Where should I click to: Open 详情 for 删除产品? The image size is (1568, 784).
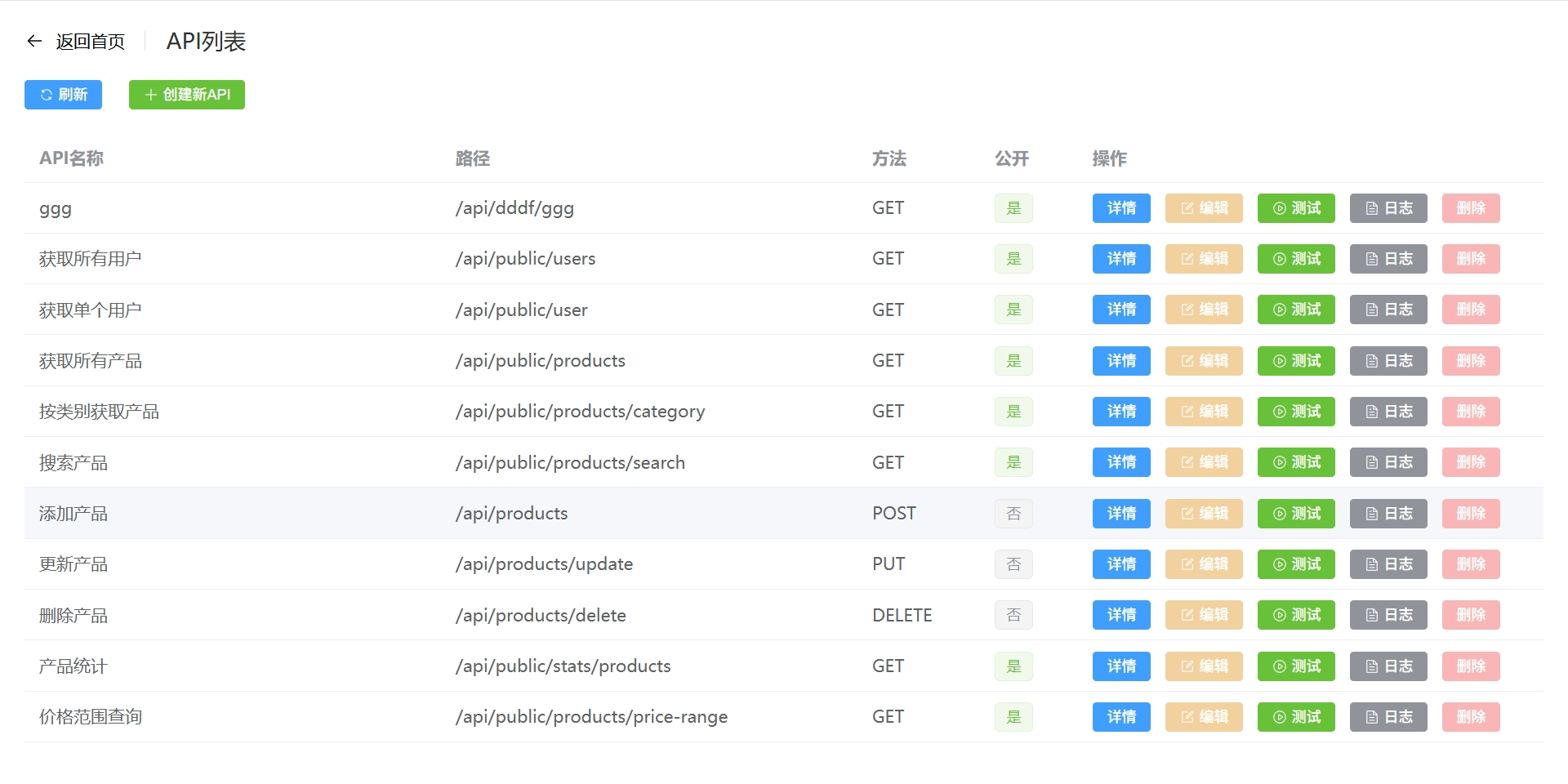[x=1121, y=615]
